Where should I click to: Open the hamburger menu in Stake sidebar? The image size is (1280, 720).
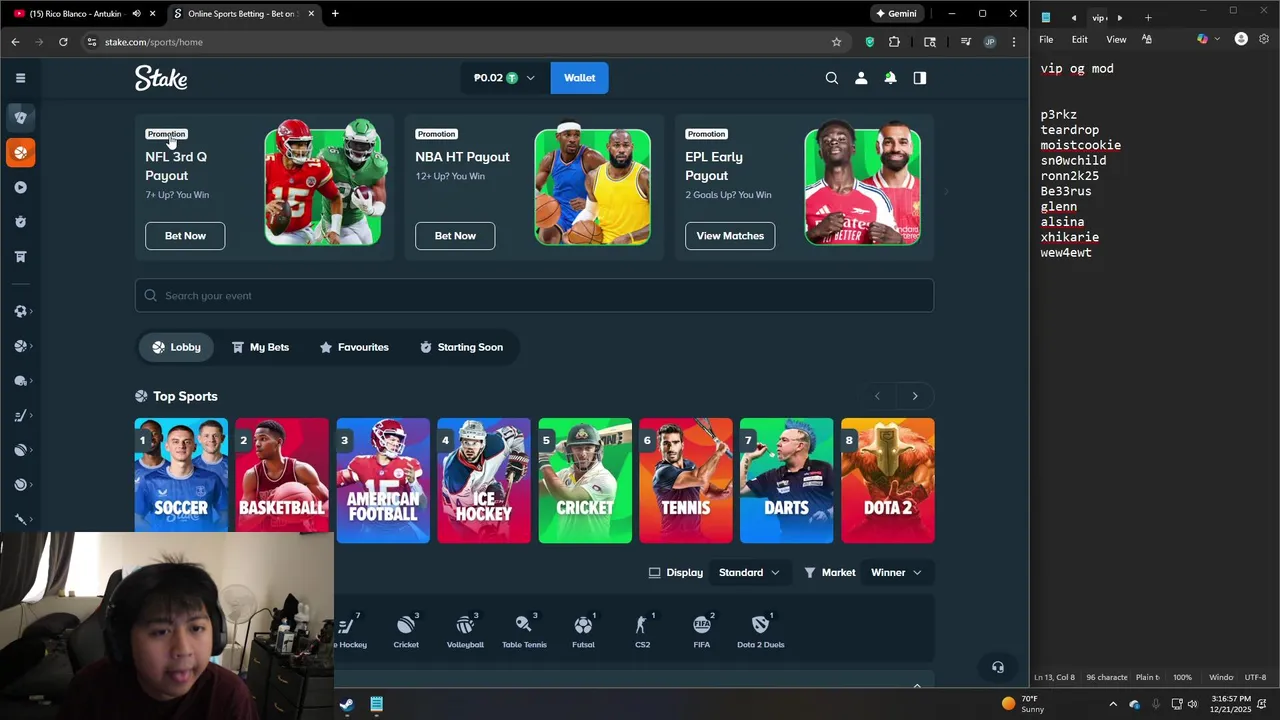[x=20, y=78]
